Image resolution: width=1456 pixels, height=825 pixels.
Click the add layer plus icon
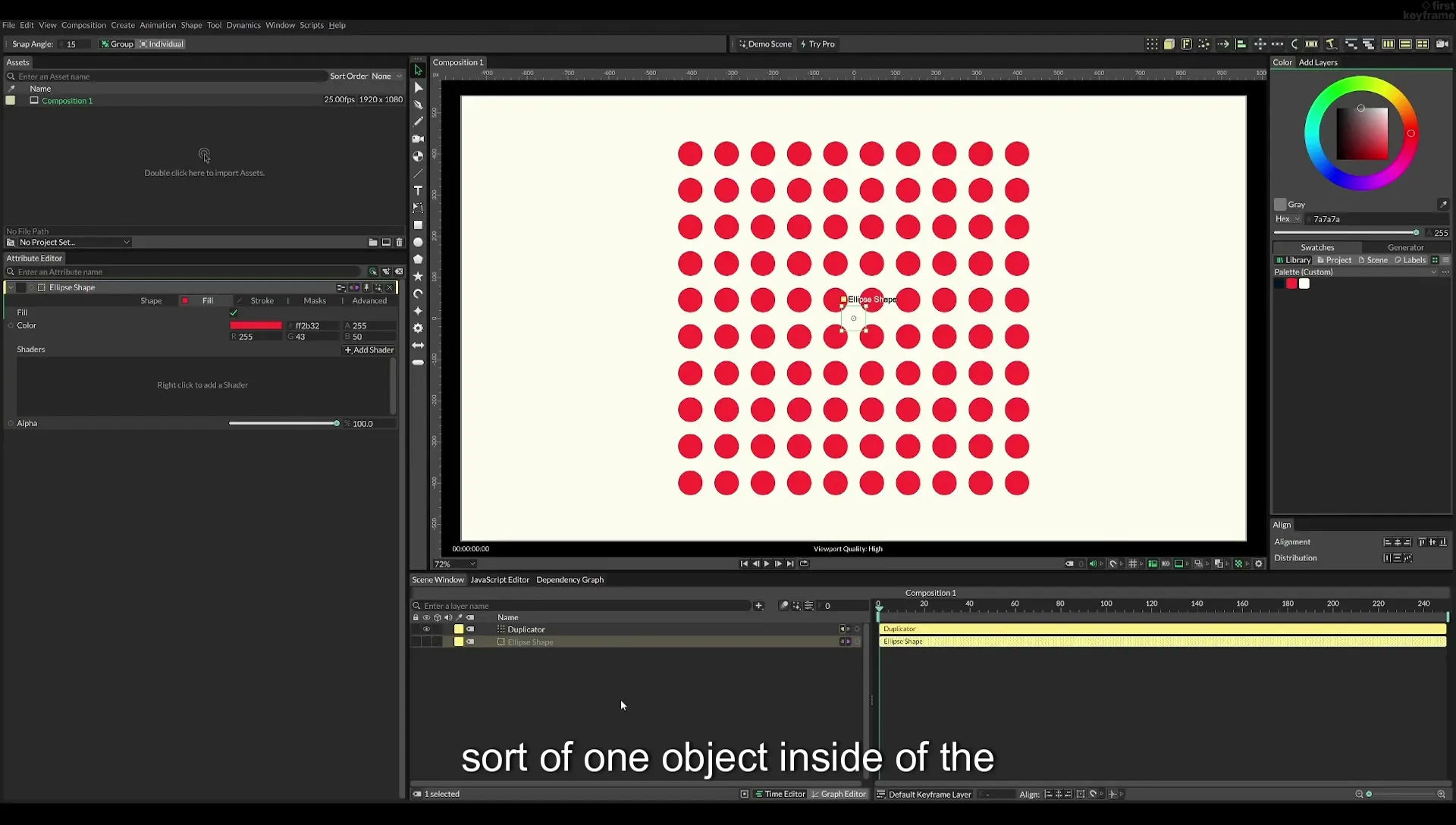tap(758, 606)
